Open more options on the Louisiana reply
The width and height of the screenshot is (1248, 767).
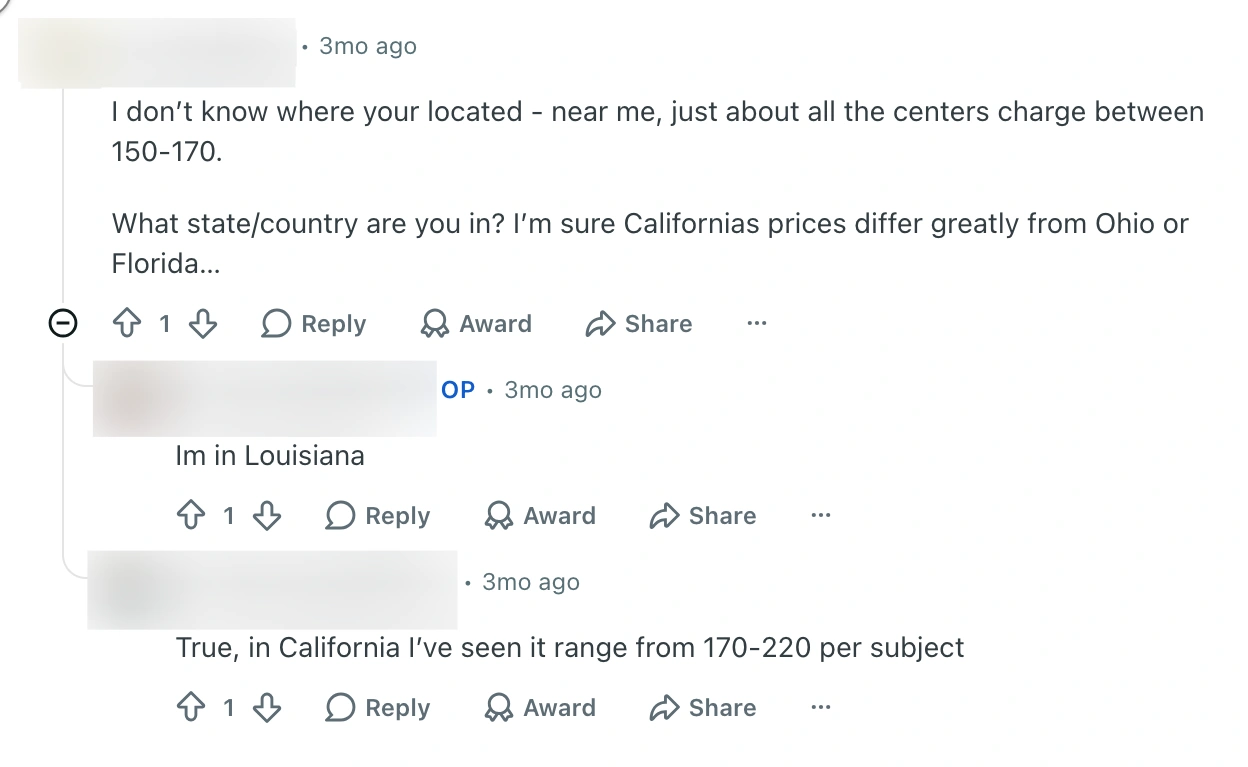(x=821, y=515)
